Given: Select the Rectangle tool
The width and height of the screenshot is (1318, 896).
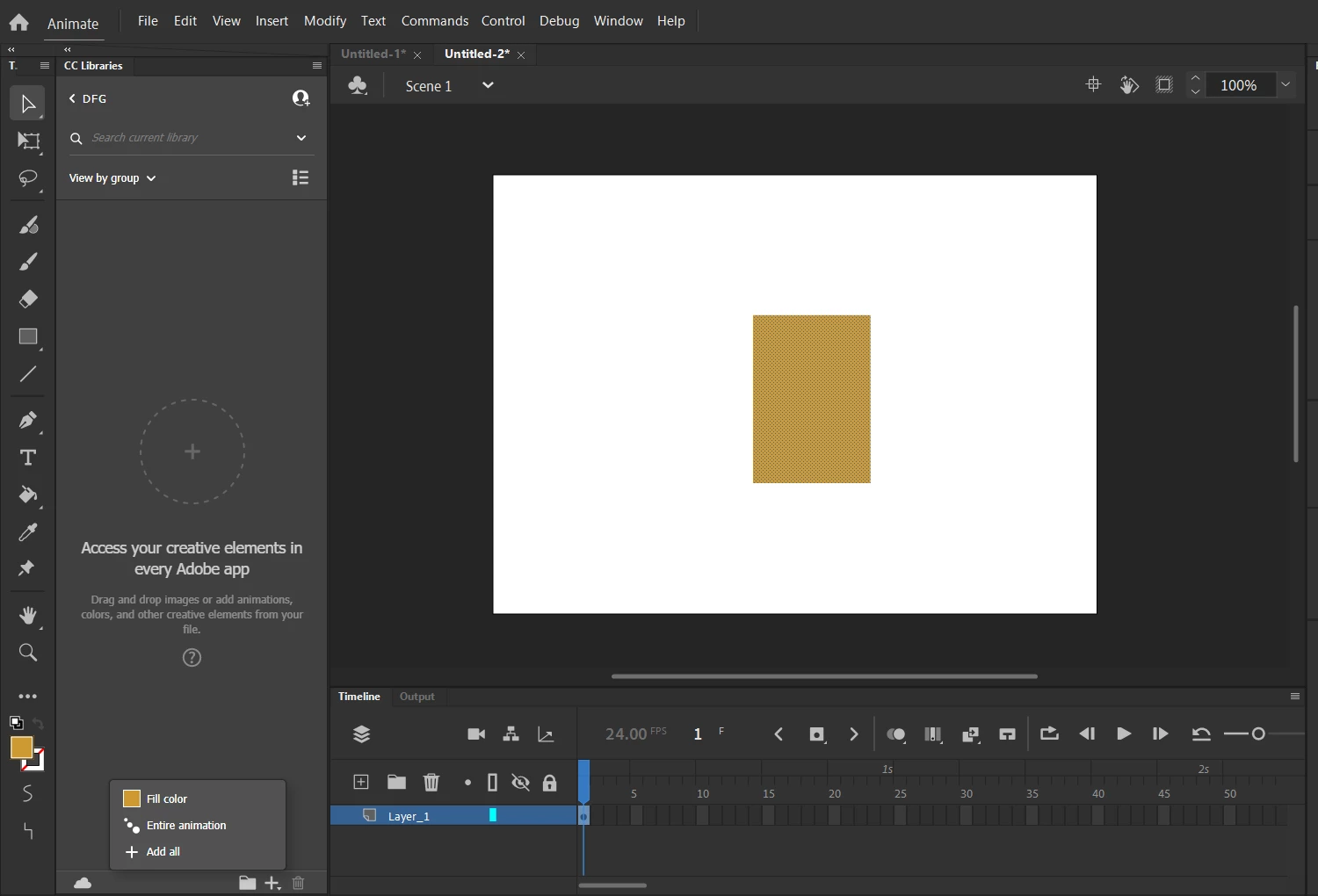Looking at the screenshot, I should click(28, 337).
